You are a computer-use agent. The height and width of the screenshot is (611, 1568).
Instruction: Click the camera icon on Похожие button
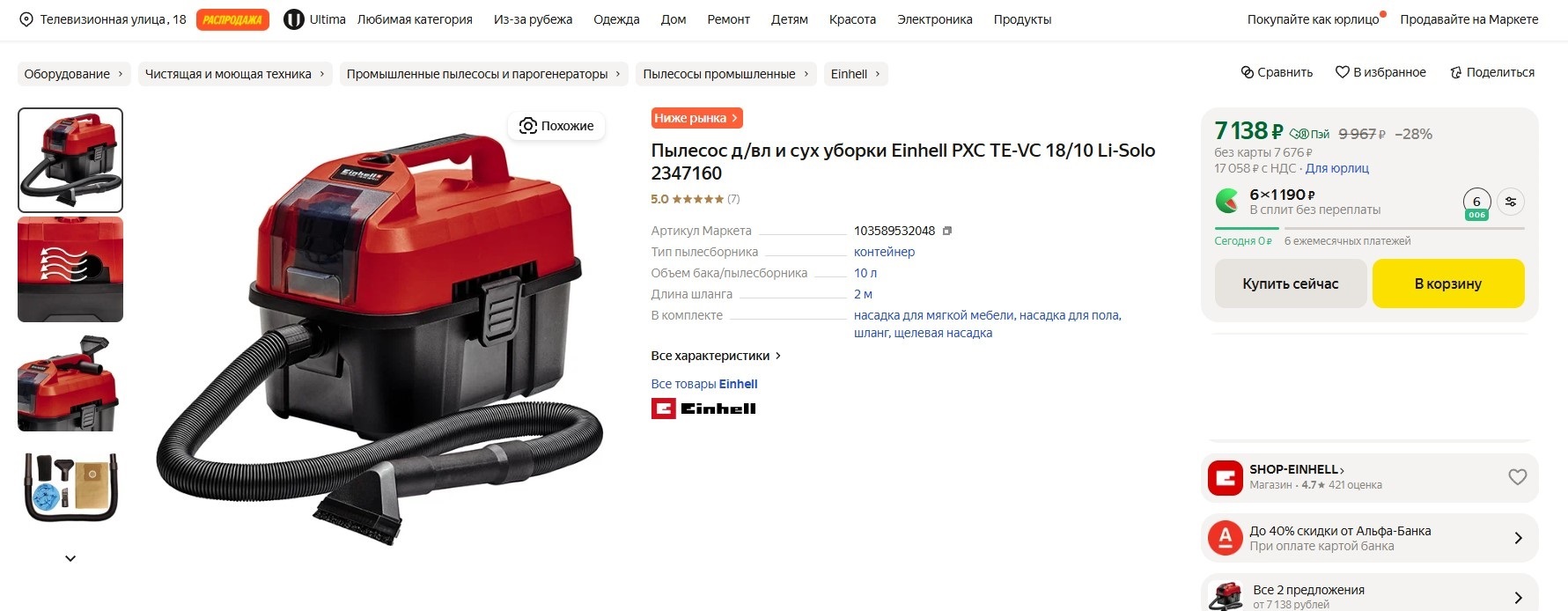(x=528, y=126)
